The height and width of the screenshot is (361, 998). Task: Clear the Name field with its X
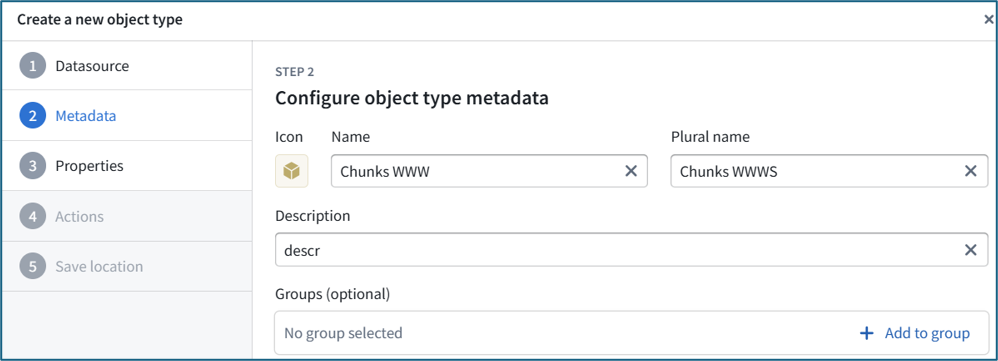click(631, 171)
